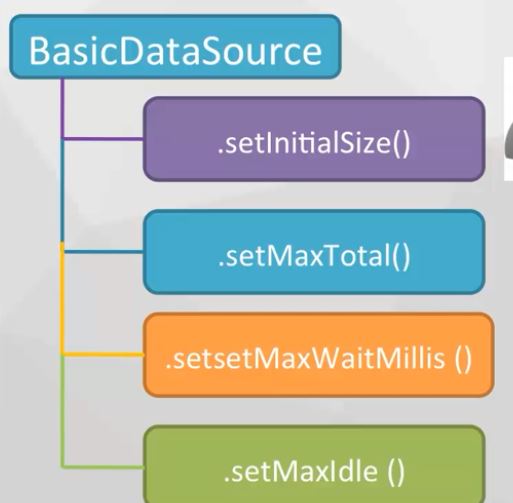Click the blue horizontal connector to setMaxTotal
This screenshot has height=503, width=513.
point(103,251)
